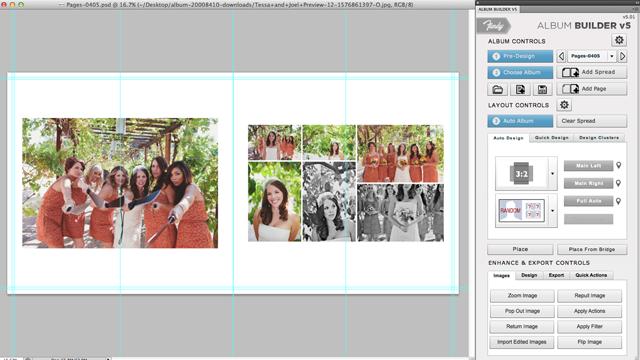The height and width of the screenshot is (360, 640).
Task: Click the Add Page button
Action: tap(591, 89)
